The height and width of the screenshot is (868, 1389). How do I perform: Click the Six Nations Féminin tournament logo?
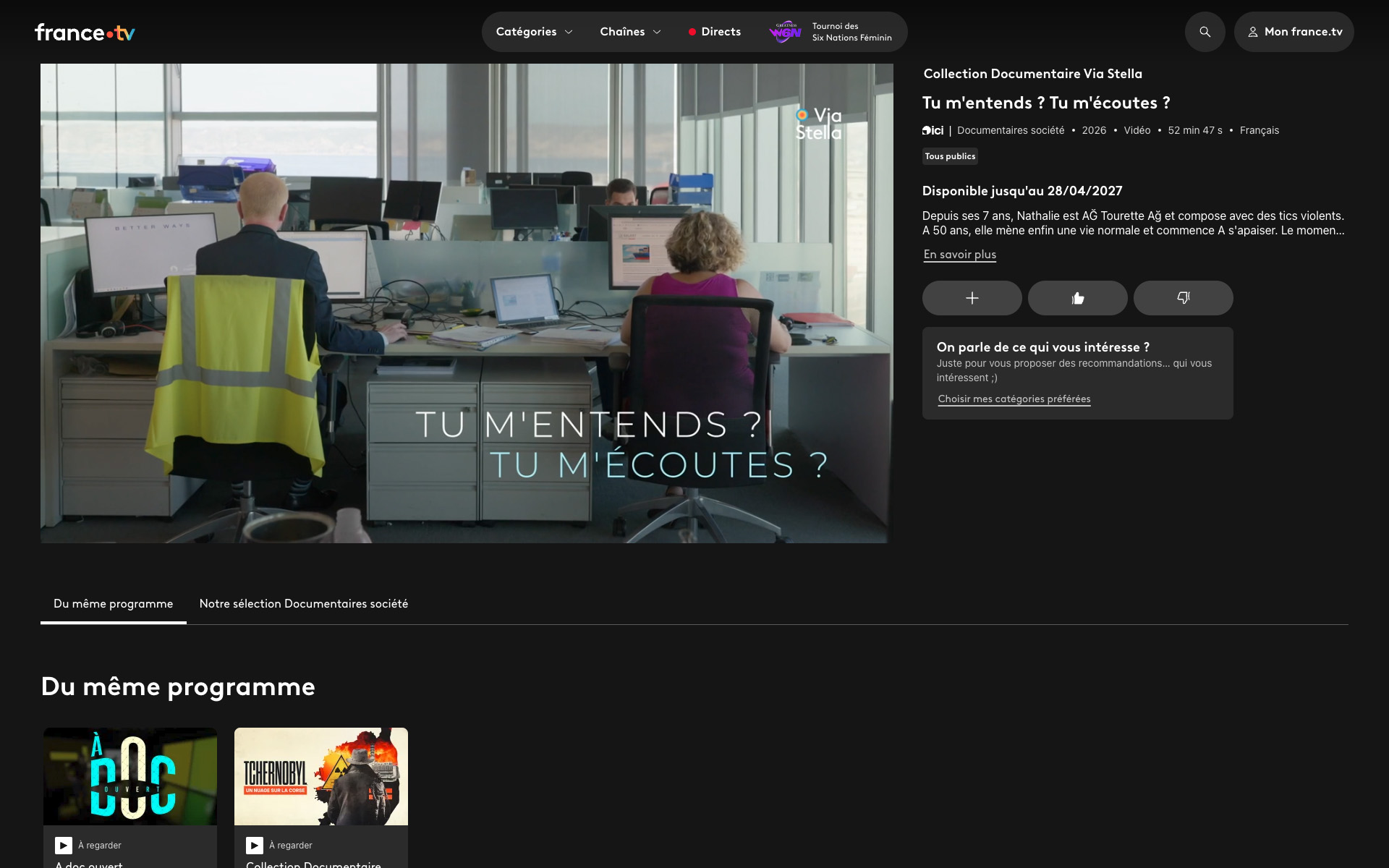tap(785, 32)
